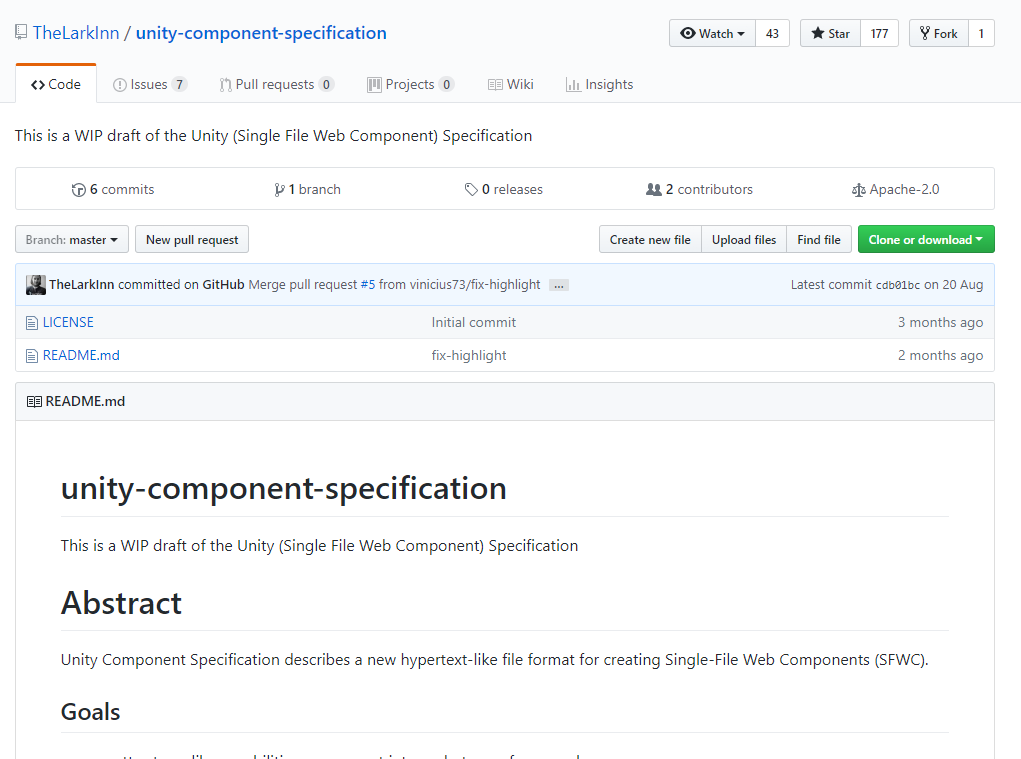Open the LICENSE file
The image size is (1021, 759).
[68, 322]
